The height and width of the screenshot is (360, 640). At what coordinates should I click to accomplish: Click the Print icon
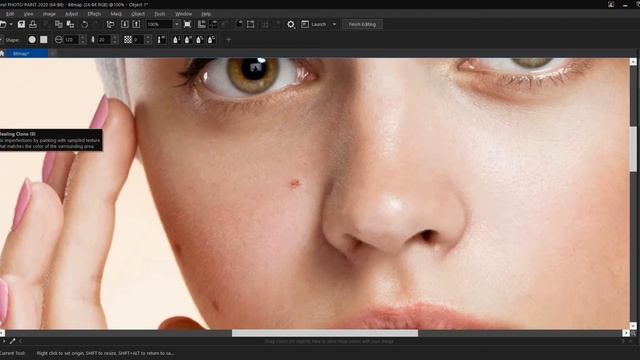pos(33,24)
